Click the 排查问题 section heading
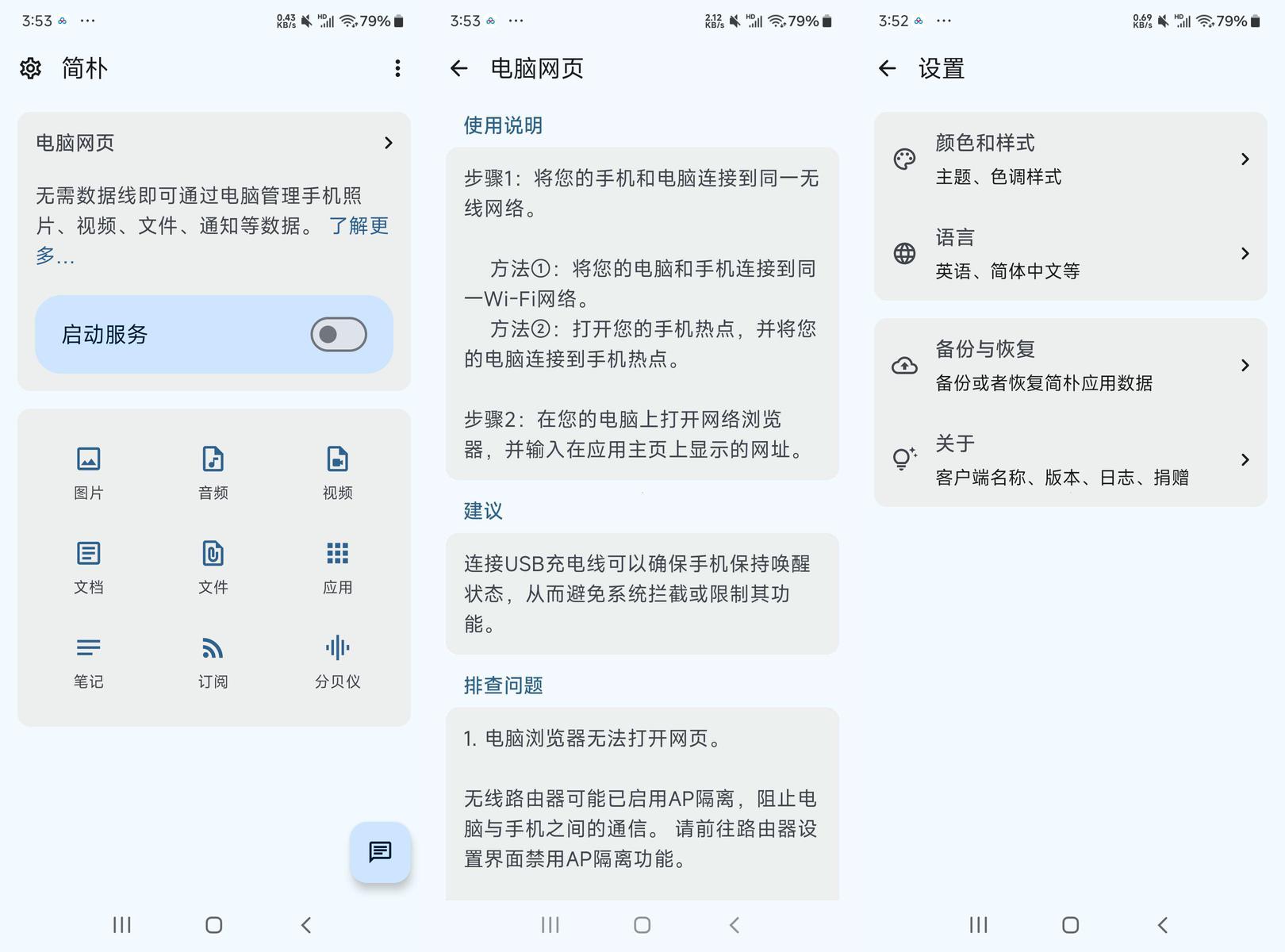The height and width of the screenshot is (952, 1285). (503, 685)
